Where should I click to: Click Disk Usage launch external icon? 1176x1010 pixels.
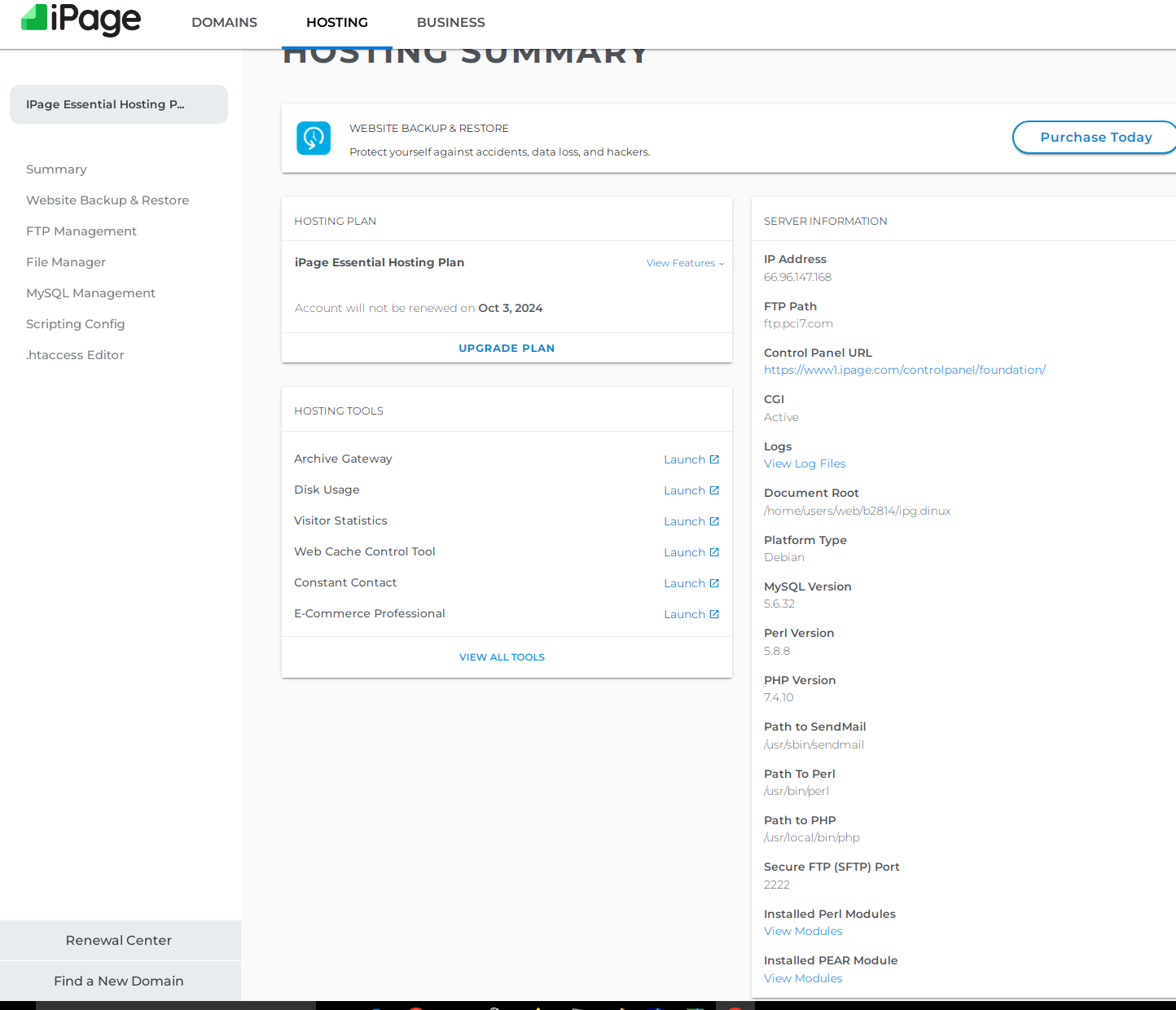[714, 490]
